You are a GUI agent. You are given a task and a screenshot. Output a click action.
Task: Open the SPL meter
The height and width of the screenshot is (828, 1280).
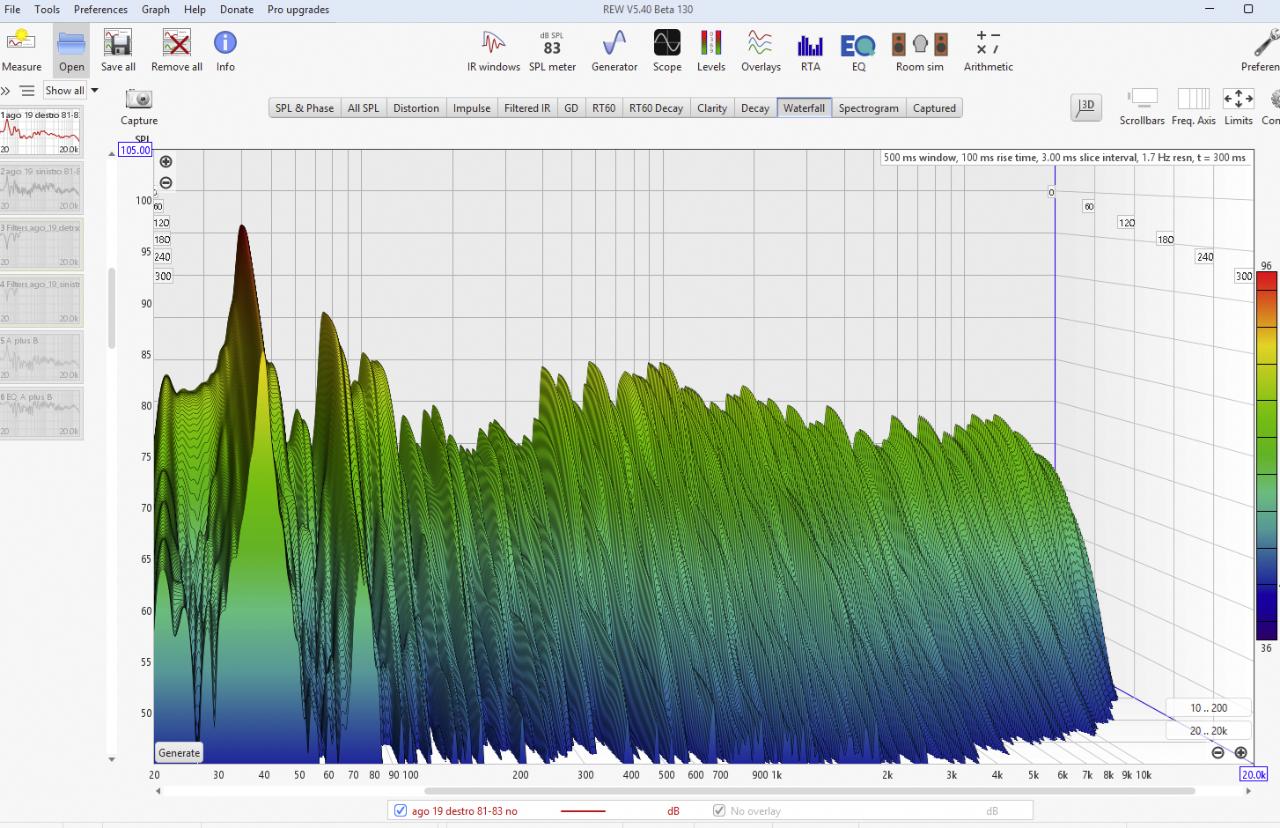click(x=552, y=51)
